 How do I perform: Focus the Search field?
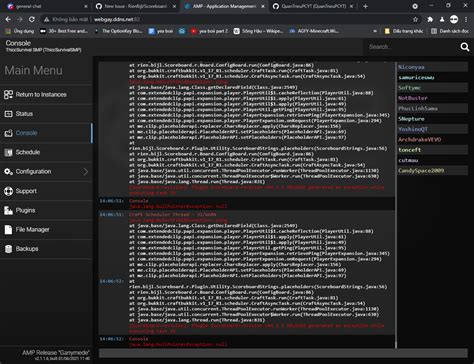(x=412, y=47)
